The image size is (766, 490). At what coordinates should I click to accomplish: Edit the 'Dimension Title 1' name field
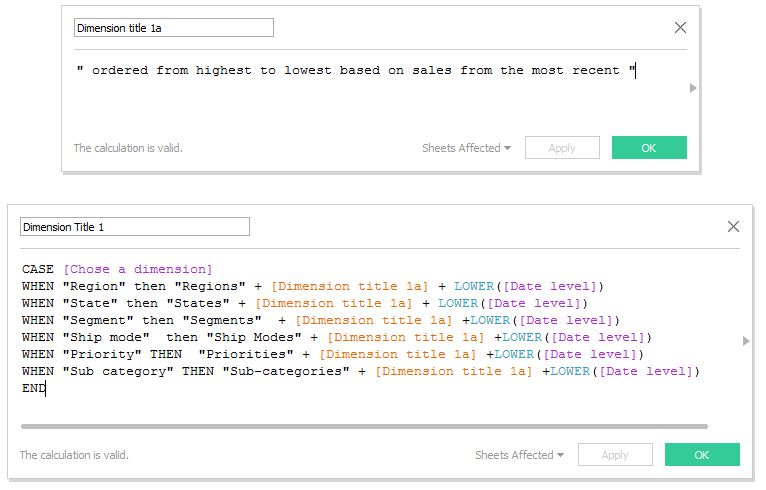(x=135, y=227)
